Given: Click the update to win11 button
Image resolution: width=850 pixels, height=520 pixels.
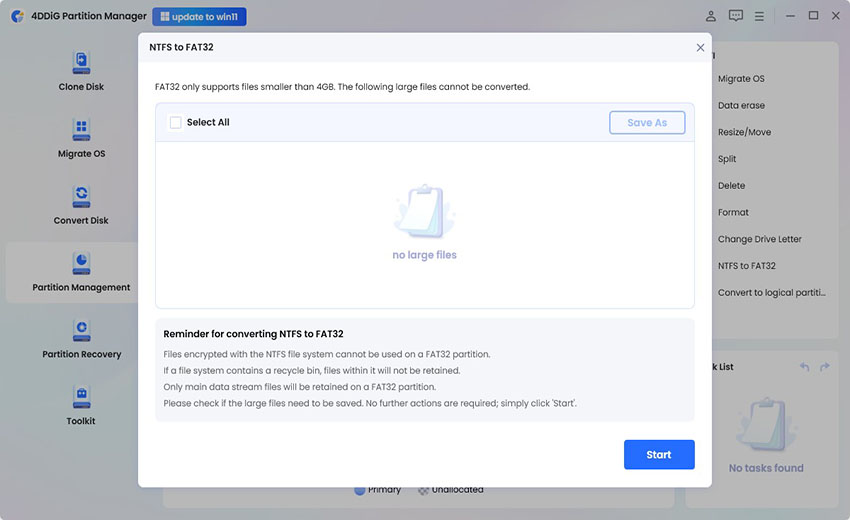Looking at the screenshot, I should [199, 16].
